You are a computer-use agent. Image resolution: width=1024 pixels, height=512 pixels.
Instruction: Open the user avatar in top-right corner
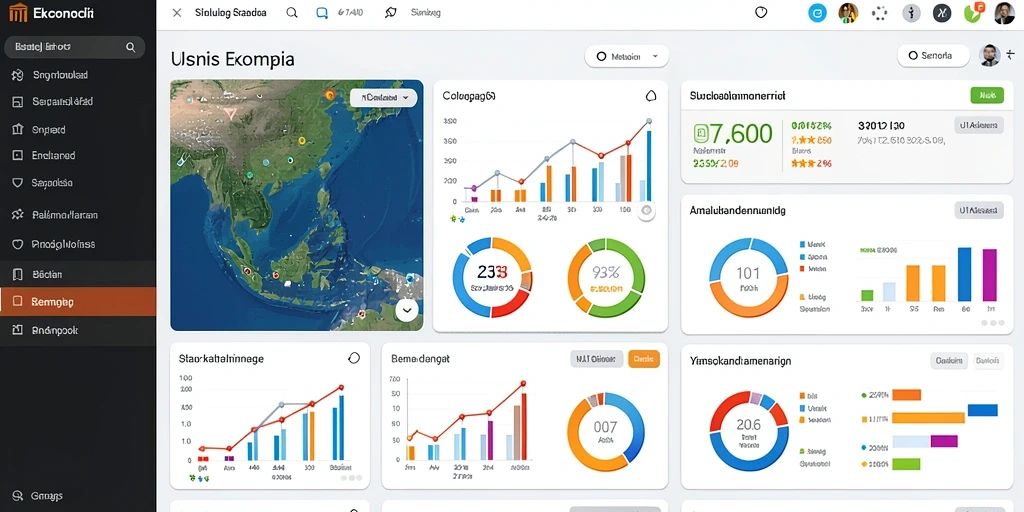click(x=1004, y=12)
